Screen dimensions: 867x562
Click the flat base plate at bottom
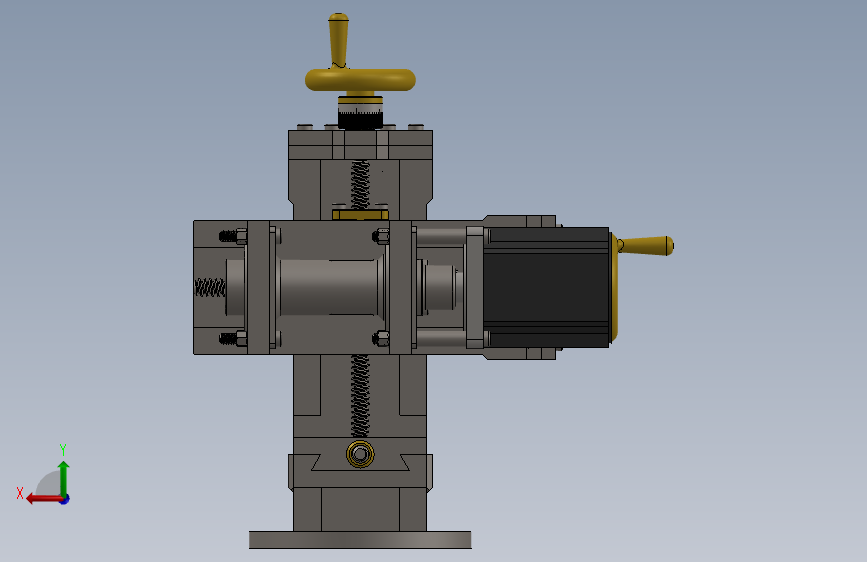pos(360,540)
